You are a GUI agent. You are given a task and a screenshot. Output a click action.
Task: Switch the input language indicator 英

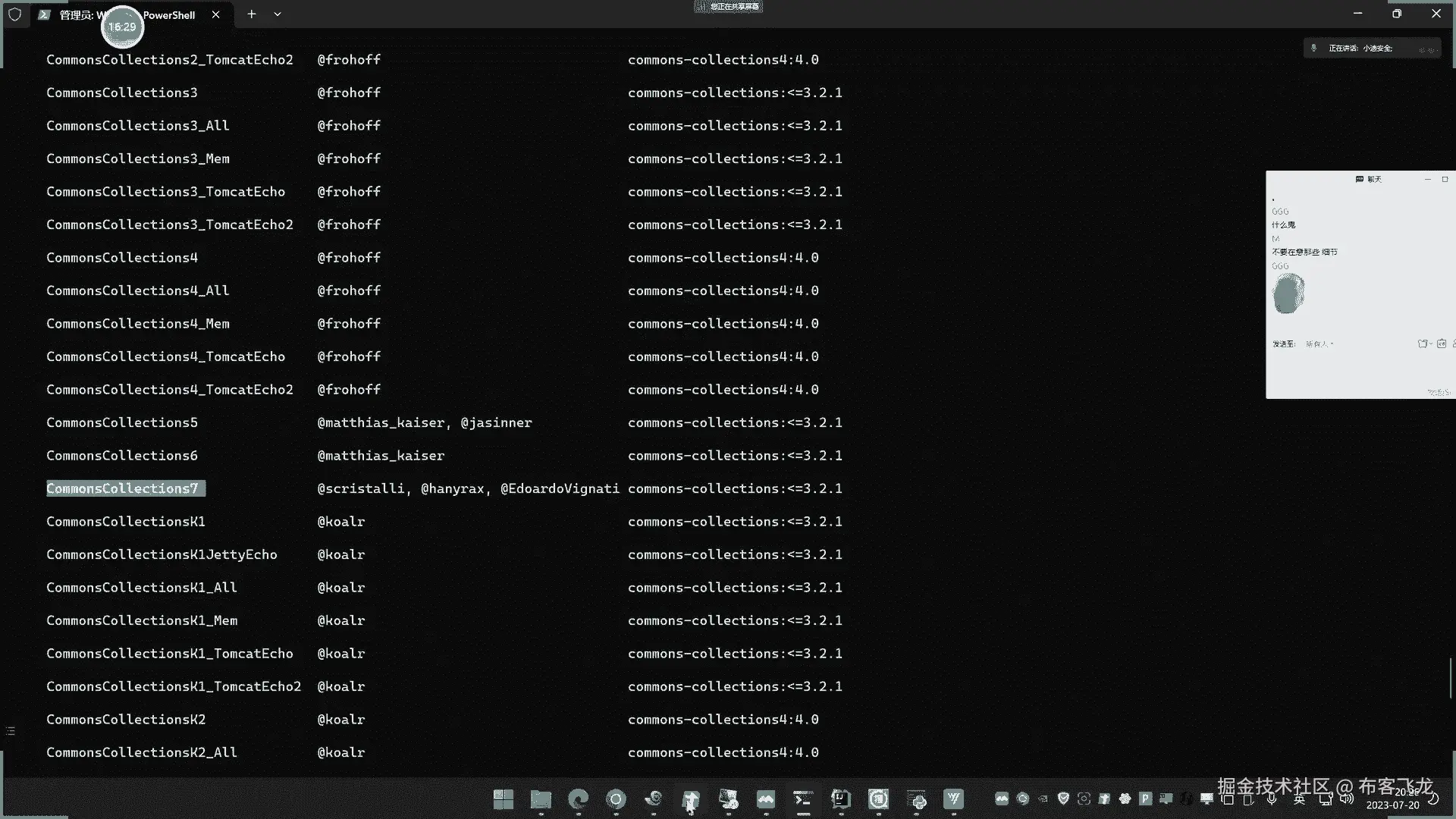pos(1299,799)
